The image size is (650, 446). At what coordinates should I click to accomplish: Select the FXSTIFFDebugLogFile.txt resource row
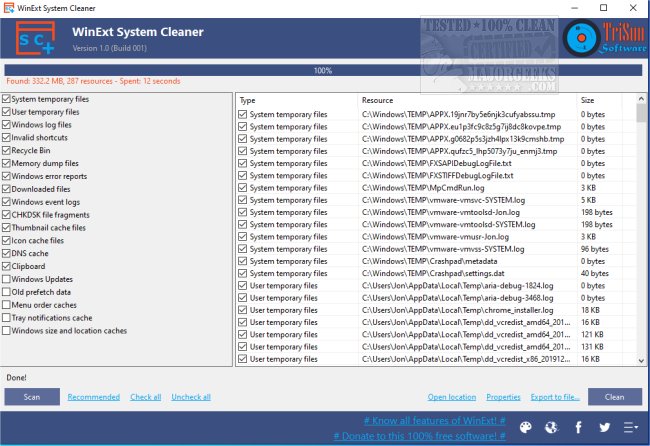pos(437,176)
